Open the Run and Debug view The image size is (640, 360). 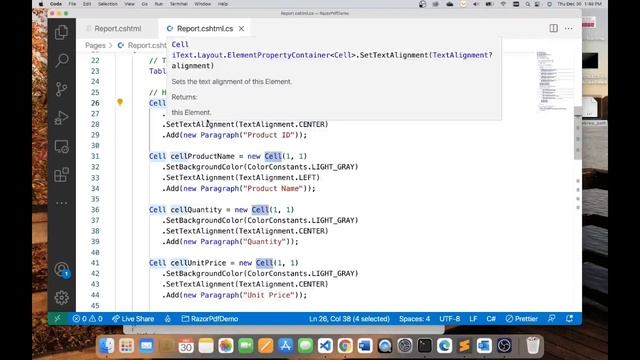point(61,118)
